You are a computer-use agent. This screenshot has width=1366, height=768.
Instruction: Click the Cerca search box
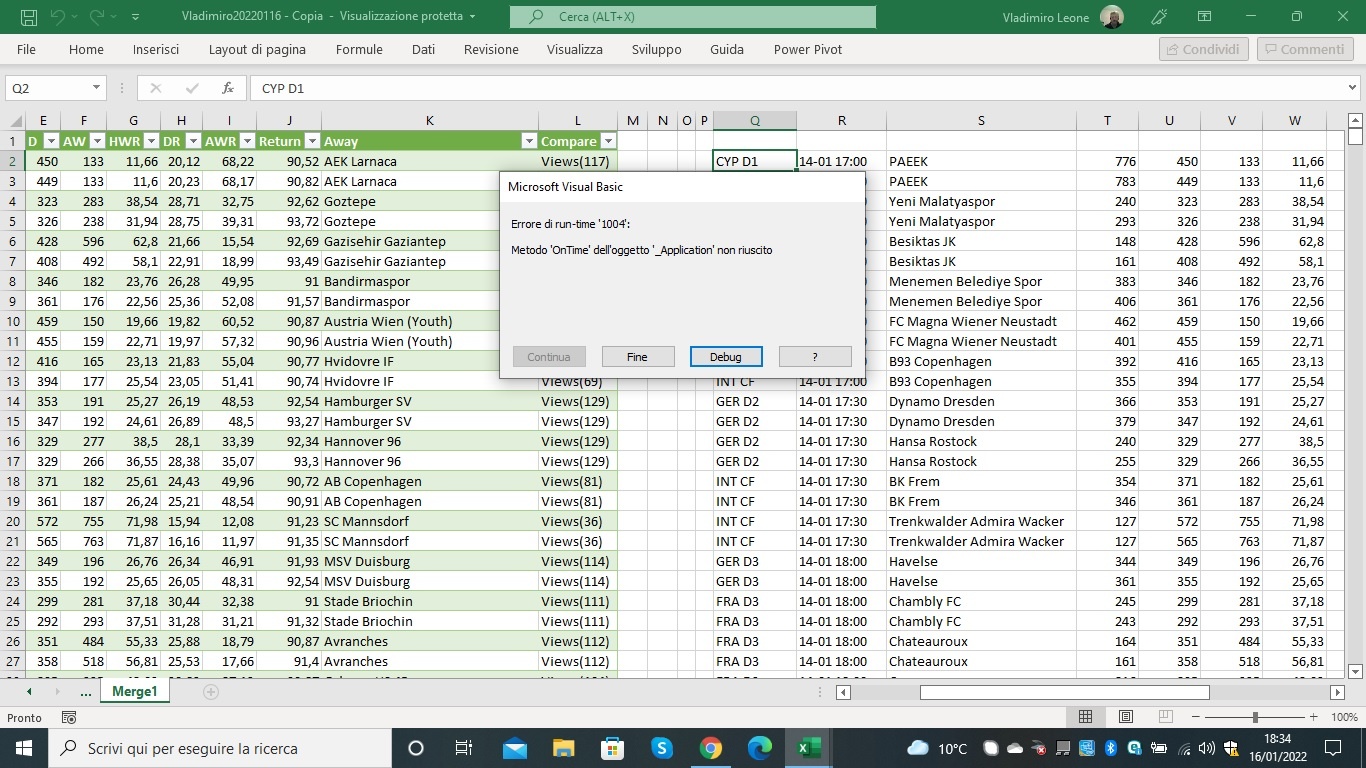click(692, 17)
